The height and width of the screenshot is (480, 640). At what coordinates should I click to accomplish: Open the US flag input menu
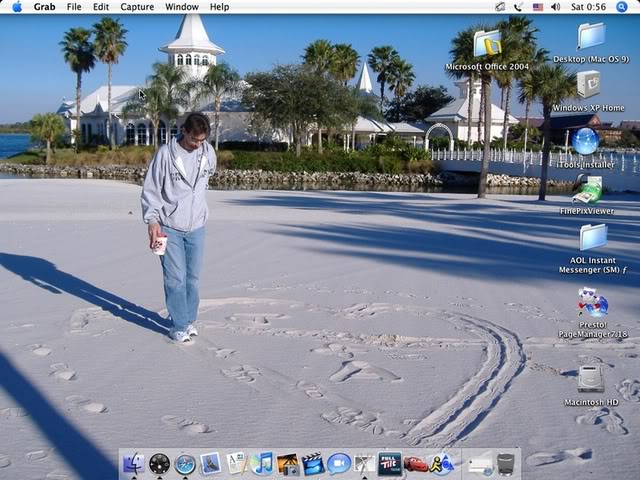point(538,7)
